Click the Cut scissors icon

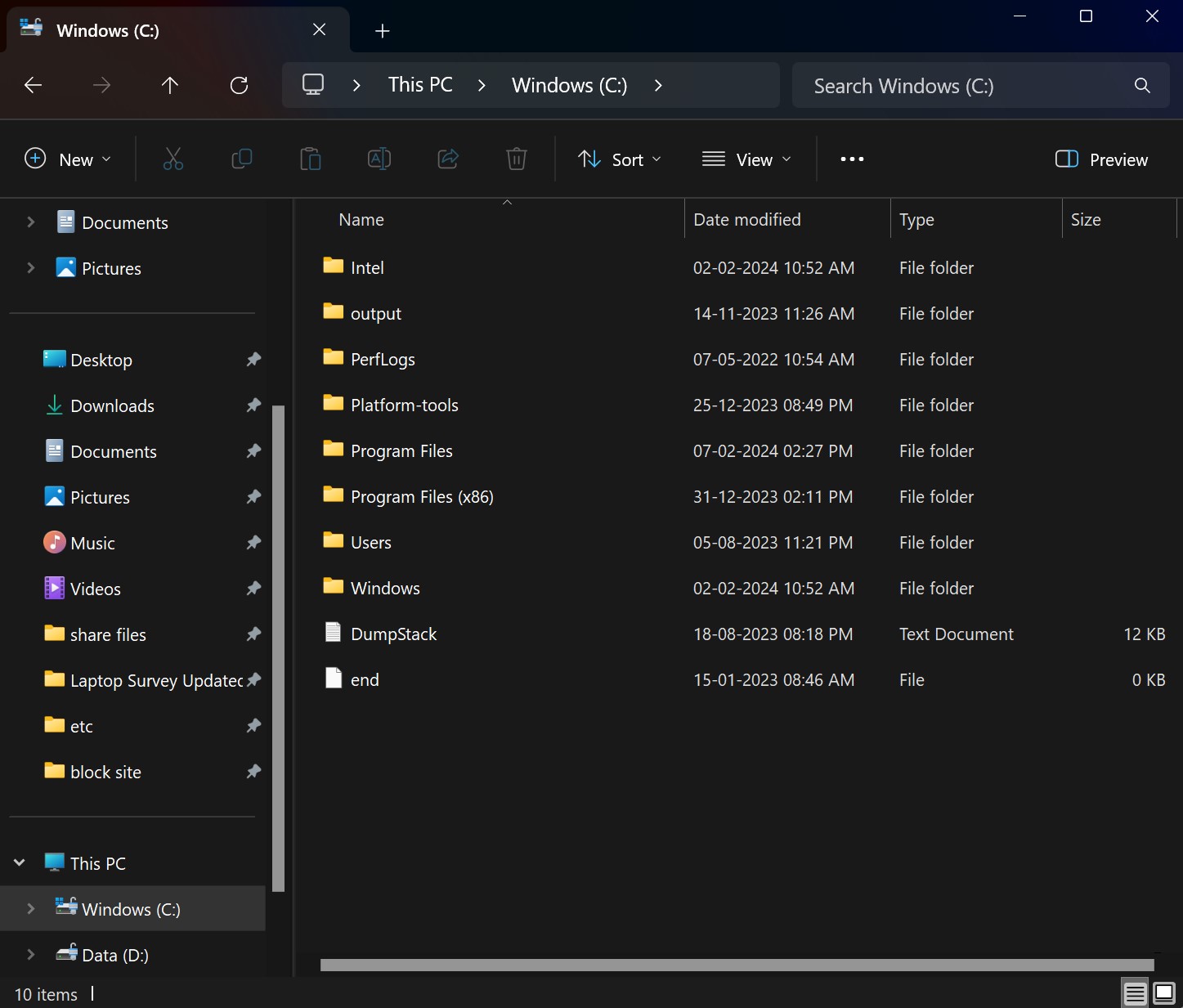(173, 159)
